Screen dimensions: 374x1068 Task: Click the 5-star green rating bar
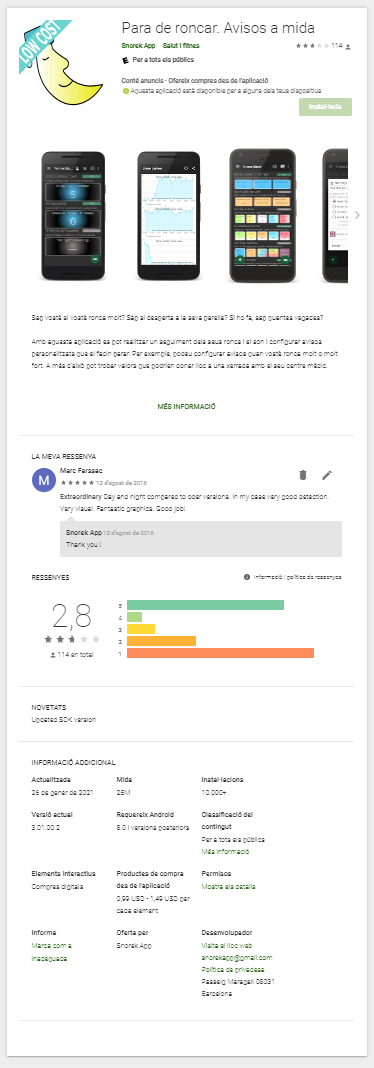click(x=206, y=605)
